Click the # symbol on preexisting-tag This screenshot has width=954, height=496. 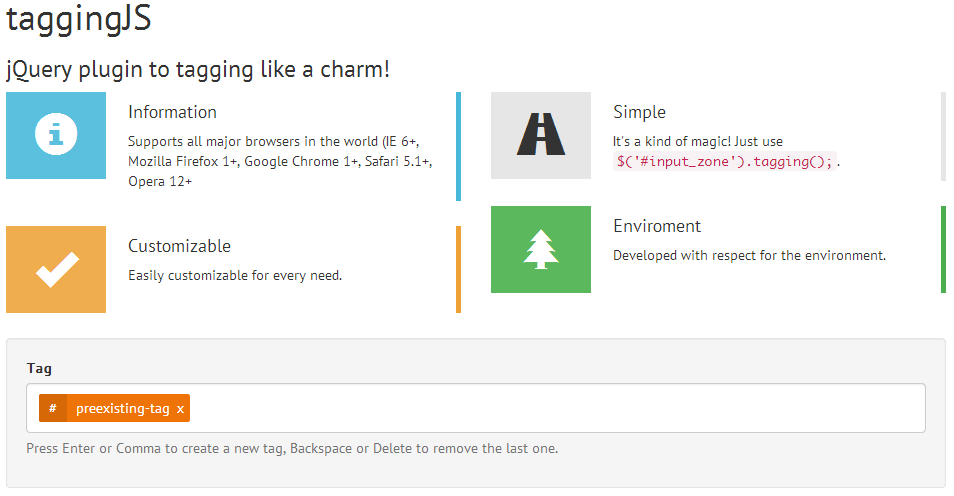tap(53, 408)
